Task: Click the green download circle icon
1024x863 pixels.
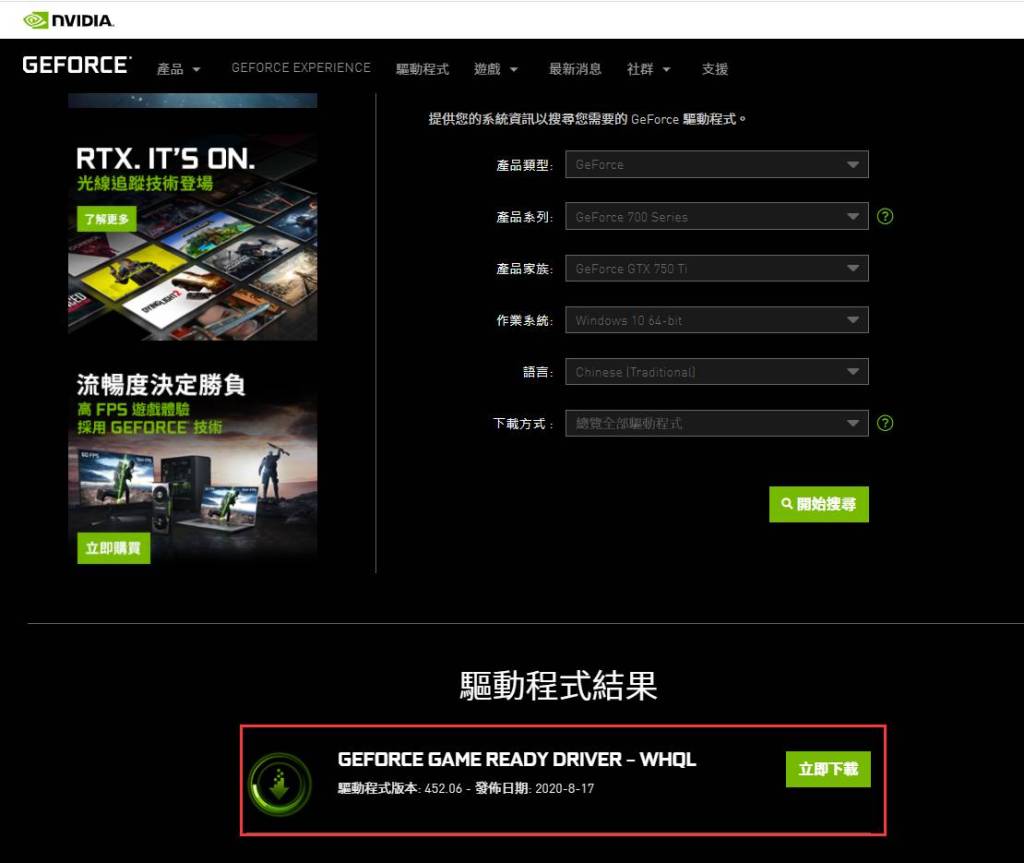Action: pos(280,783)
